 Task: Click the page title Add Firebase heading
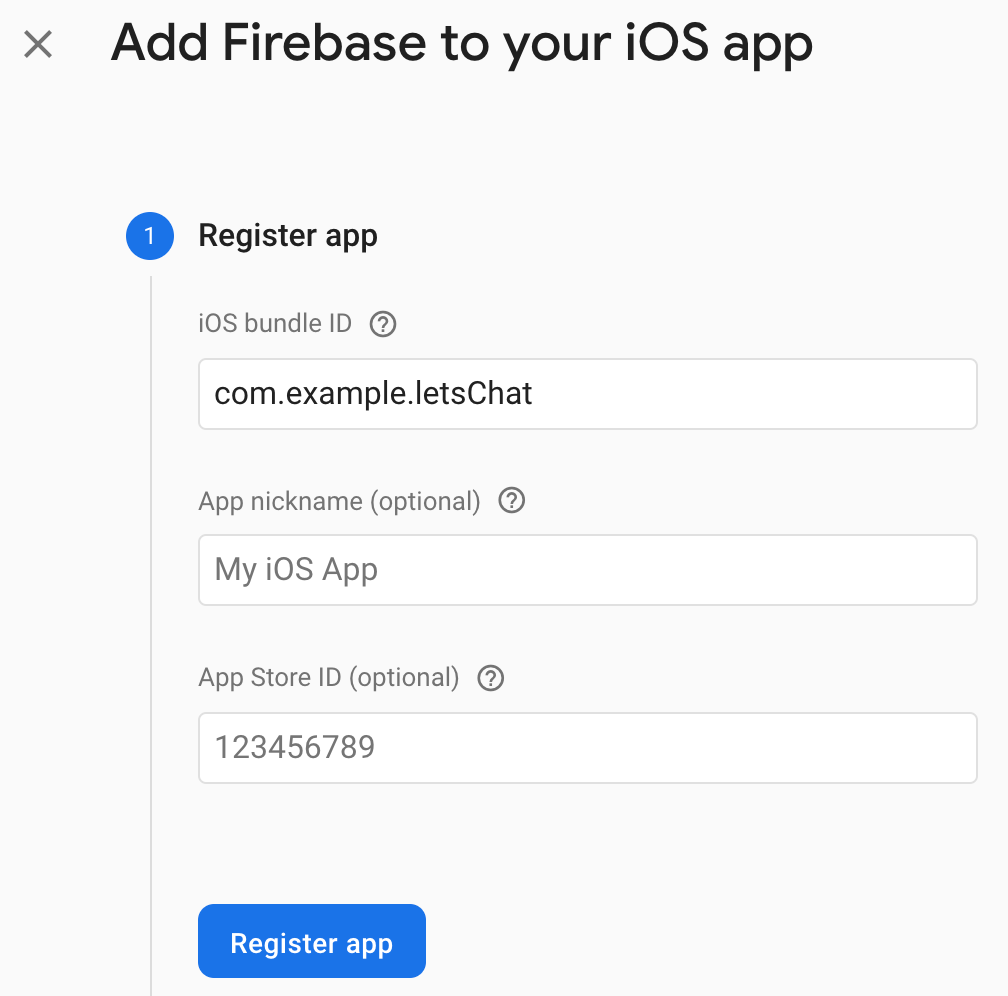tap(462, 45)
